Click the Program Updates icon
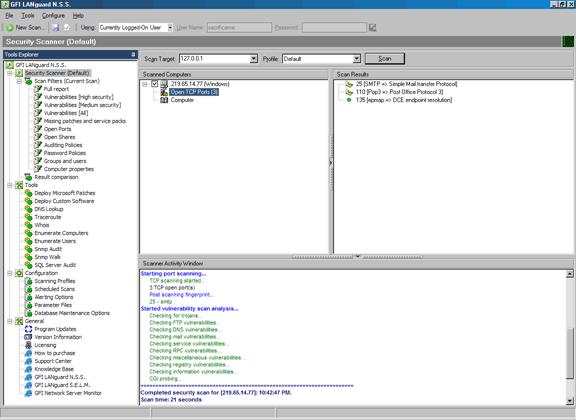Image resolution: width=576 pixels, height=420 pixels. (28, 329)
